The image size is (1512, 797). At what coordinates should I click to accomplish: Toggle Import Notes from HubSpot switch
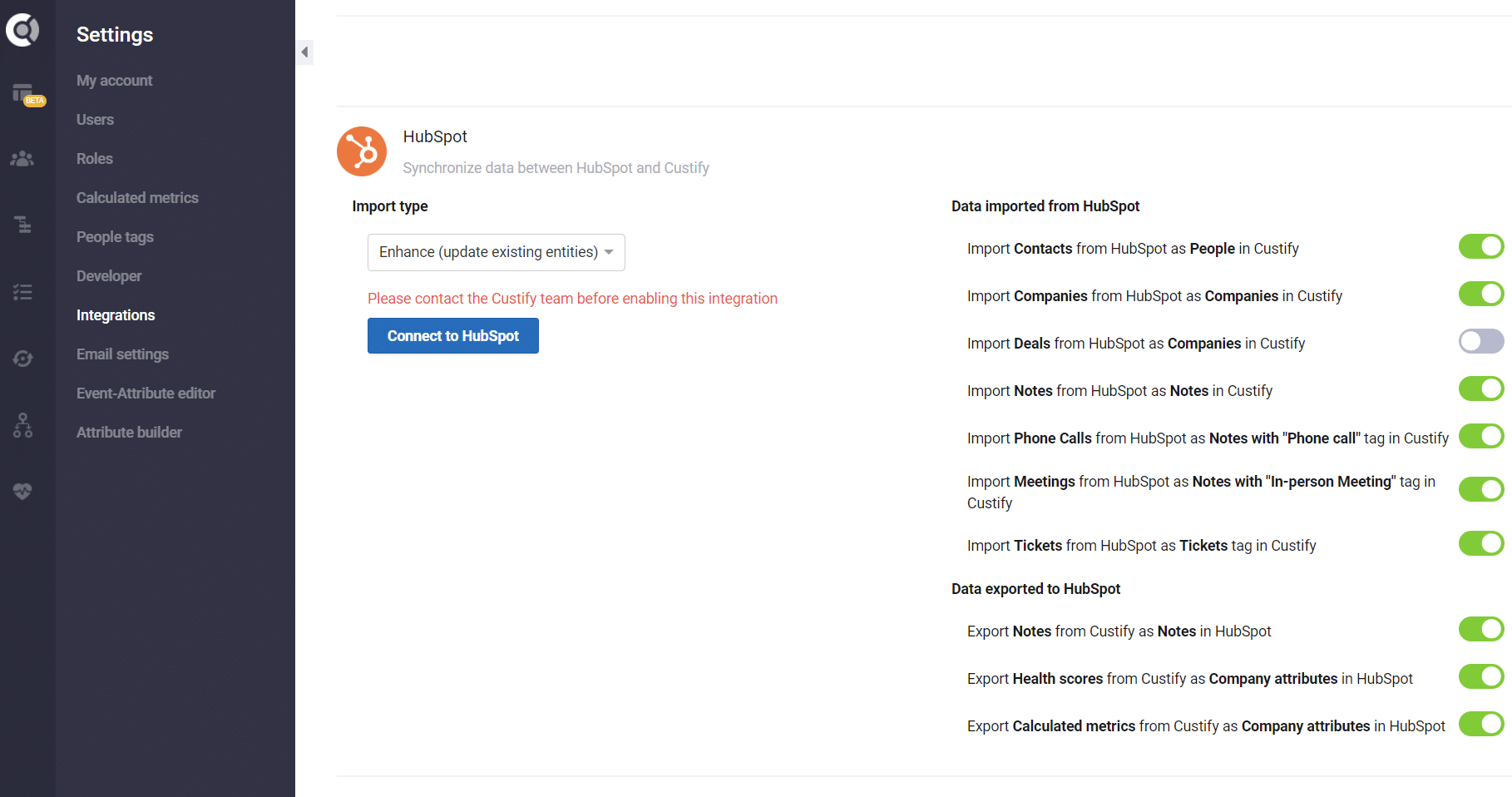[1481, 389]
